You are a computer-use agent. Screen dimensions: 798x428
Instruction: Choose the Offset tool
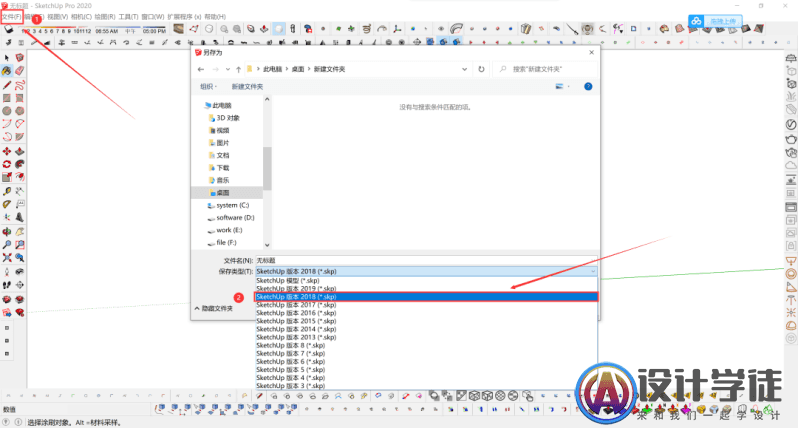[20, 177]
